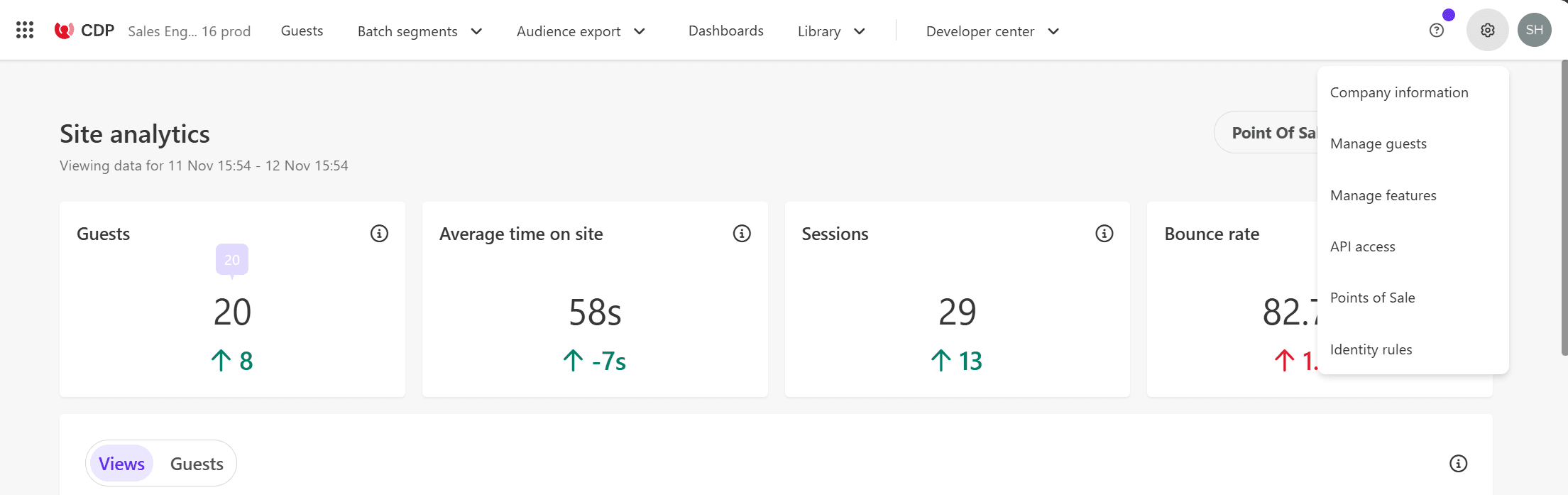This screenshot has width=1568, height=495.
Task: Expand the Batch segments dropdown
Action: coord(420,31)
